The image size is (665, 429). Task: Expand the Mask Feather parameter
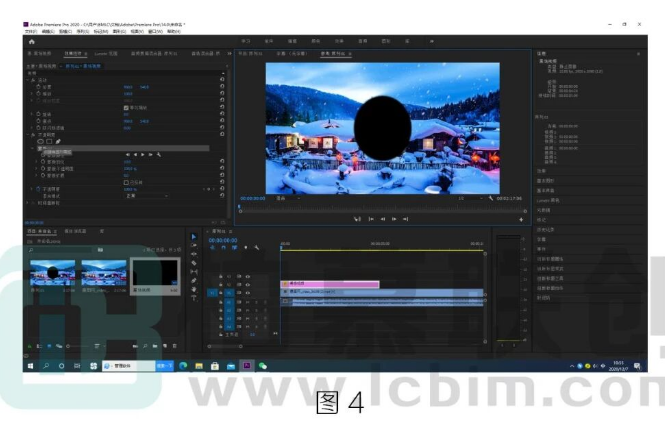(x=36, y=162)
